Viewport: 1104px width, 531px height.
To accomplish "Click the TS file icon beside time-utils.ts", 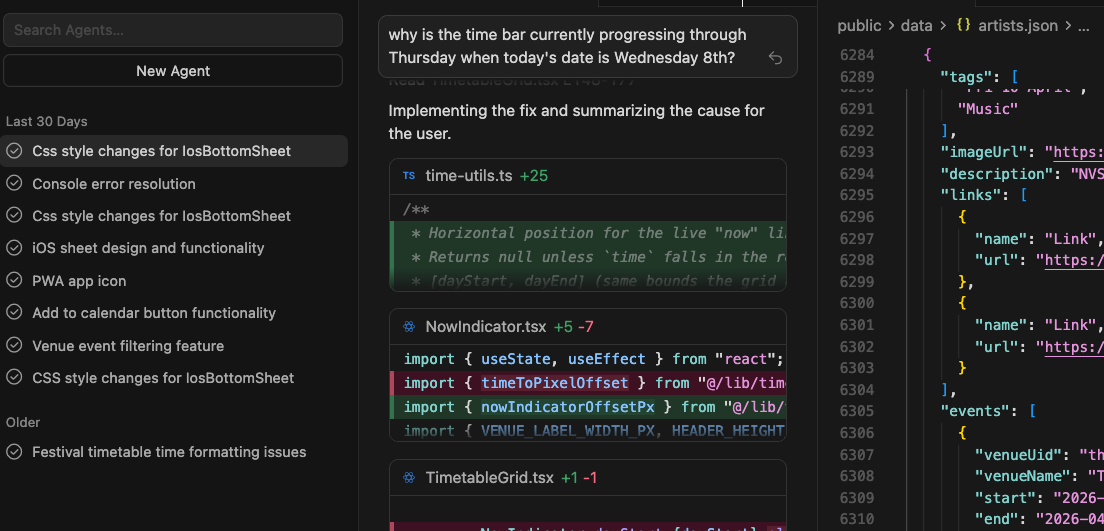I will pyautogui.click(x=409, y=176).
